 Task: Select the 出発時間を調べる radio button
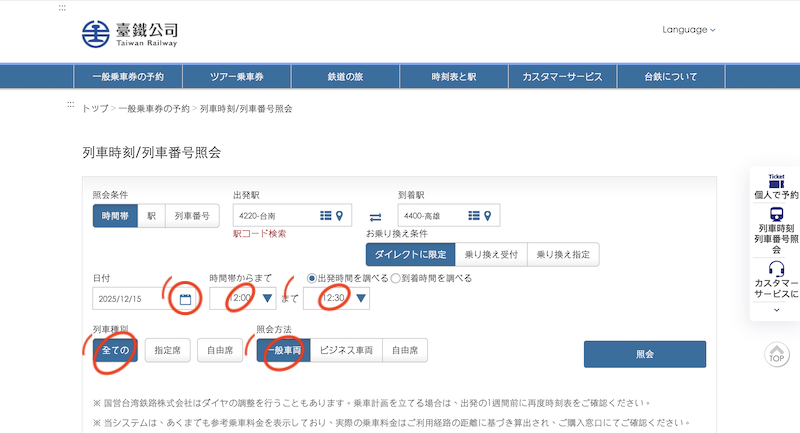pyautogui.click(x=312, y=278)
